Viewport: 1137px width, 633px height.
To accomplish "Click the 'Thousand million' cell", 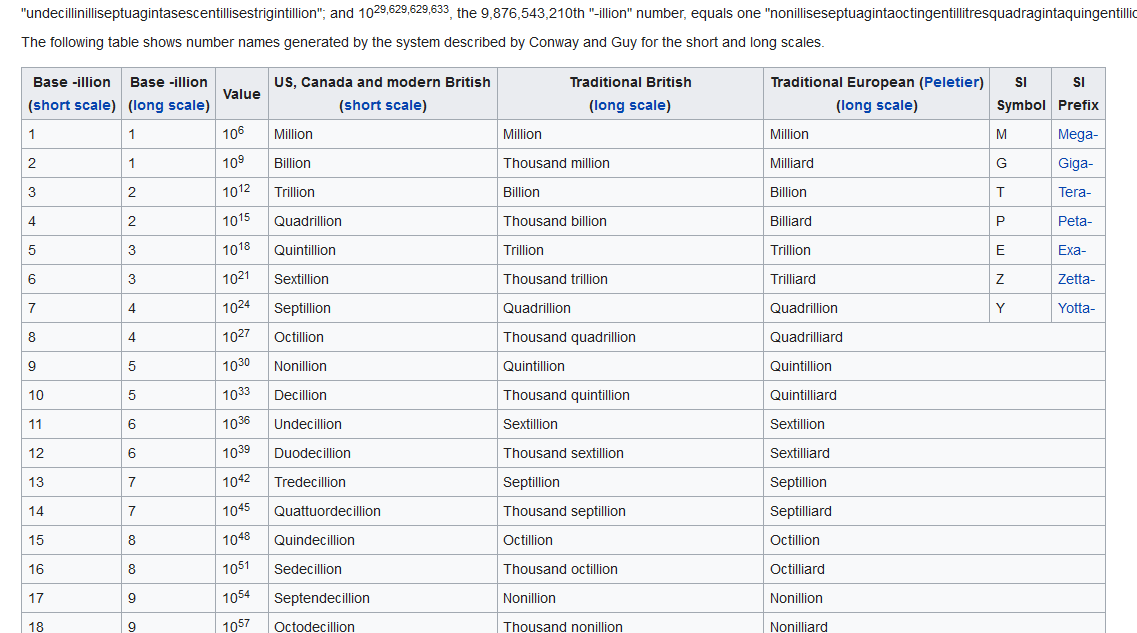I will pyautogui.click(x=630, y=163).
